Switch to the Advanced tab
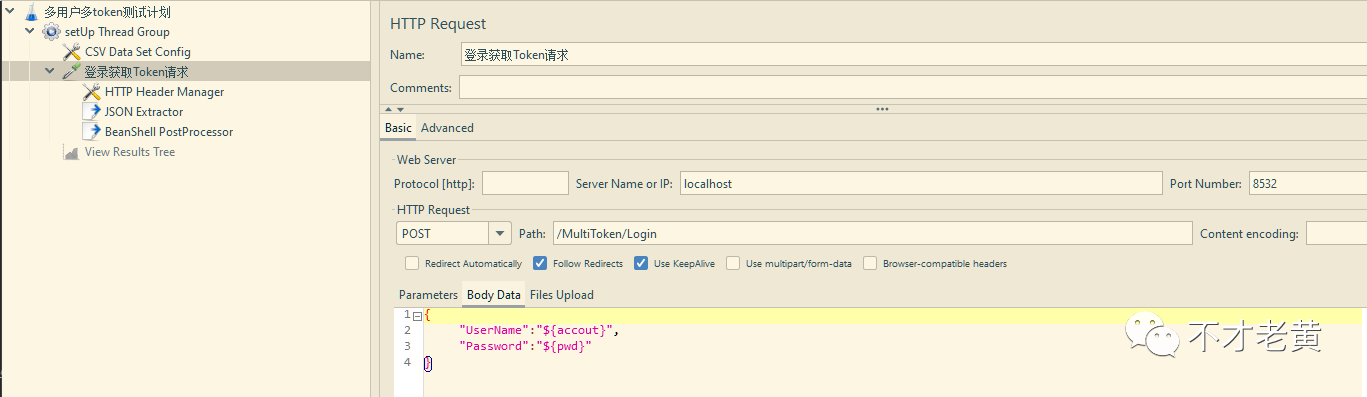Screen dimensions: 1367x397 pyautogui.click(x=447, y=128)
